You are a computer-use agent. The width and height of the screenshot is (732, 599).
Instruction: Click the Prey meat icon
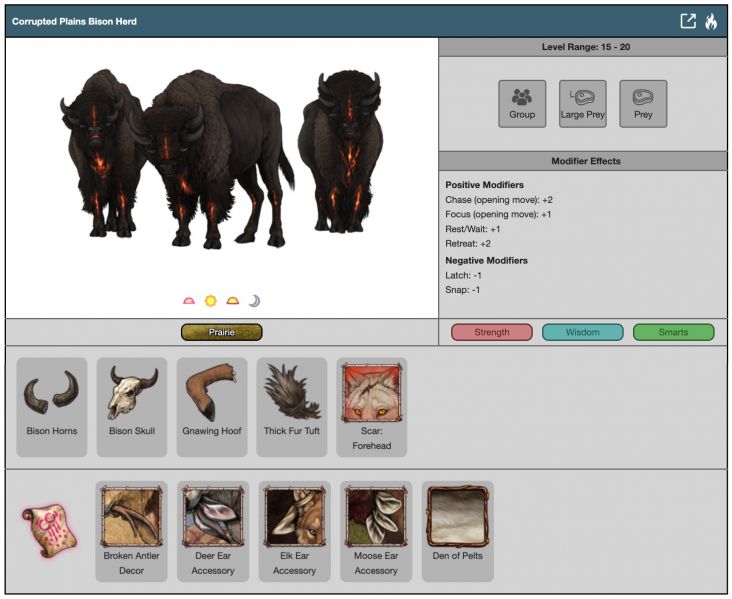tap(643, 103)
